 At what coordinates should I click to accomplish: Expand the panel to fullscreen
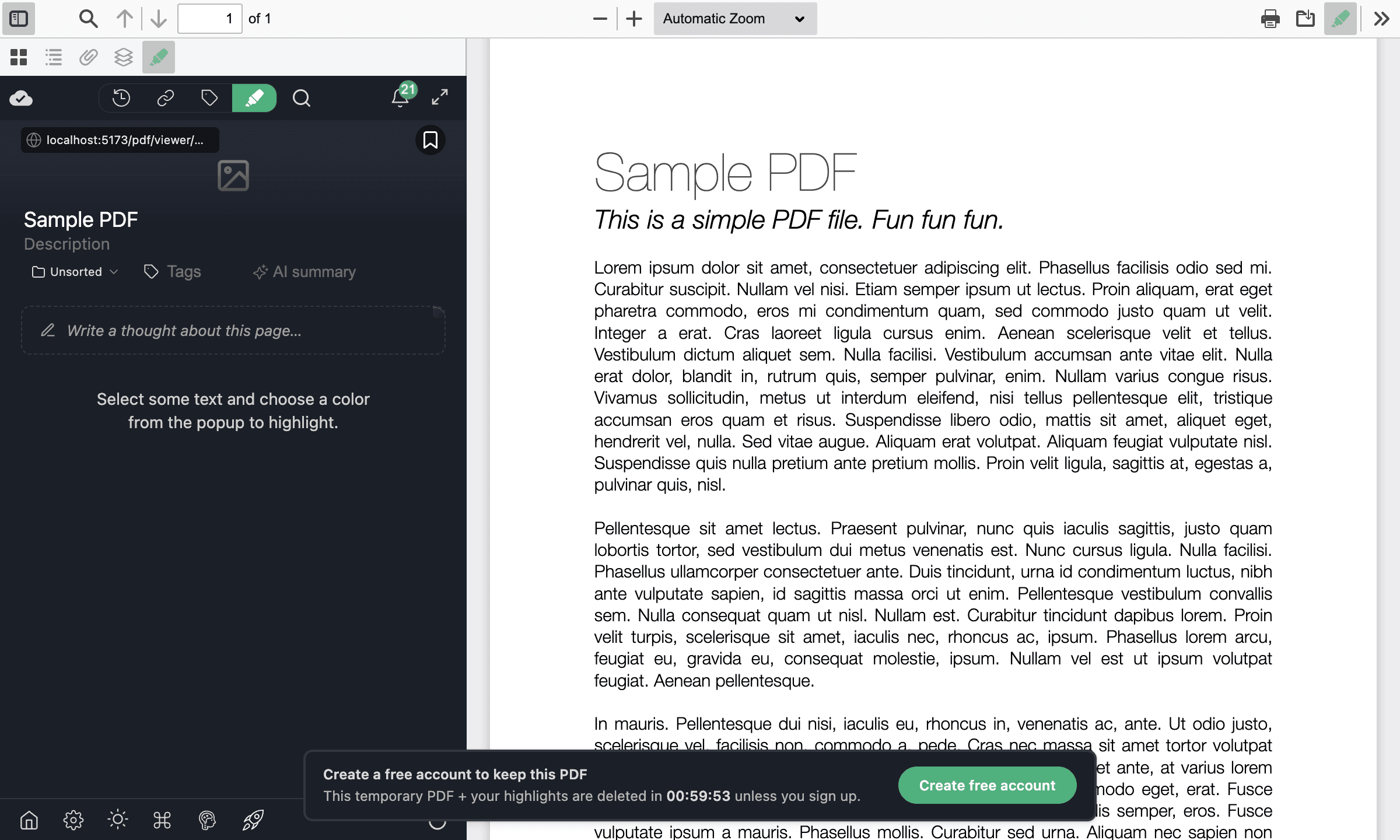[x=440, y=97]
